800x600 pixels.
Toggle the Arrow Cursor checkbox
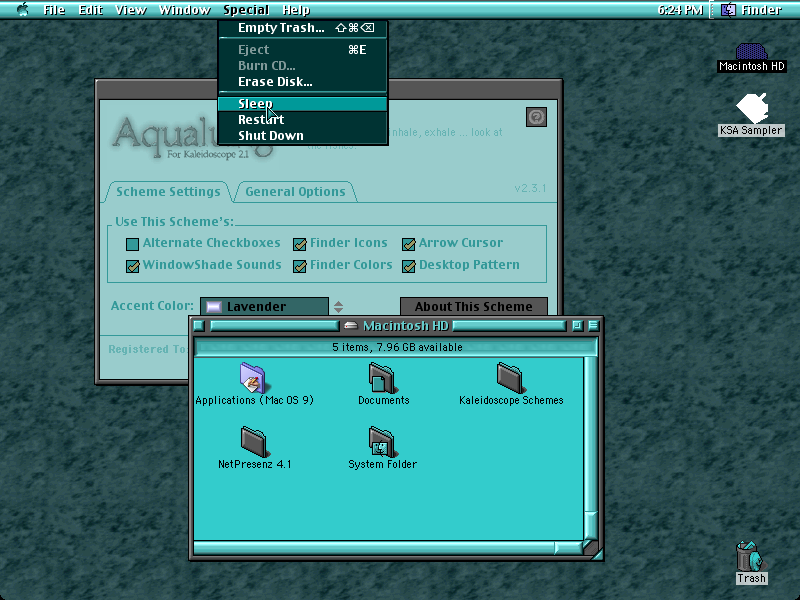[408, 244]
